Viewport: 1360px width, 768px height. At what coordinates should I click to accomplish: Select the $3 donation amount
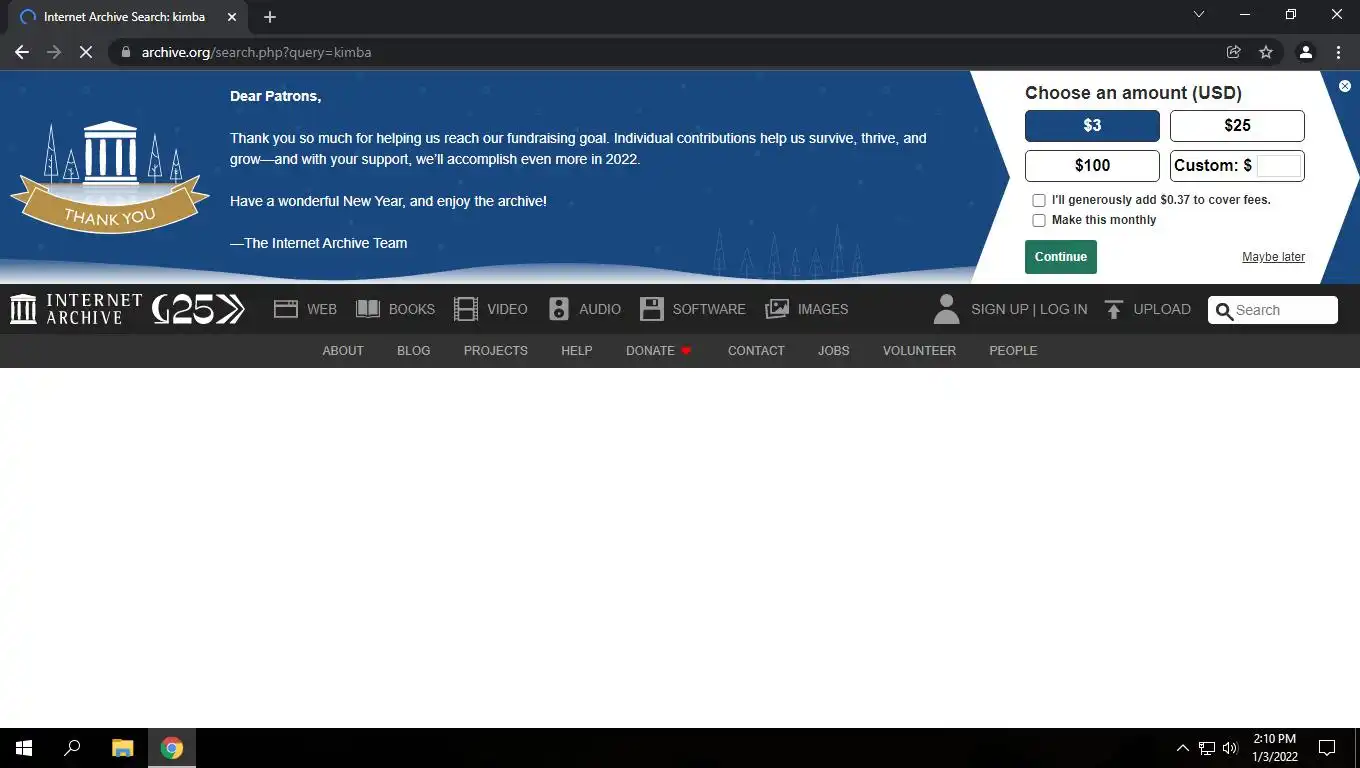click(x=1092, y=126)
